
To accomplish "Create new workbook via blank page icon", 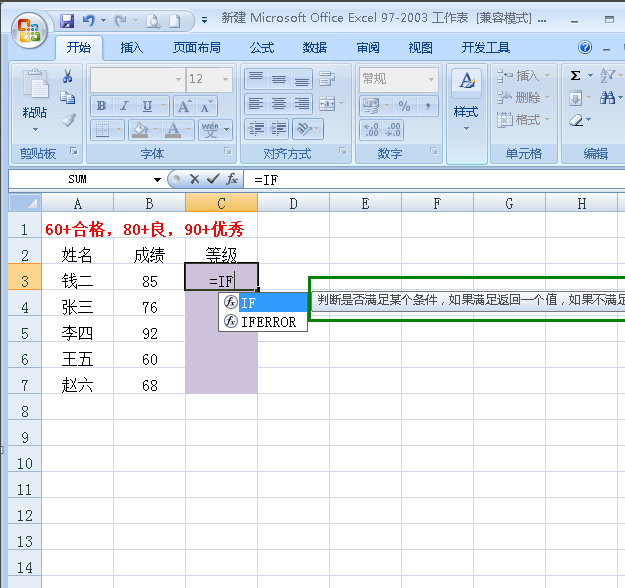I will coord(175,21).
